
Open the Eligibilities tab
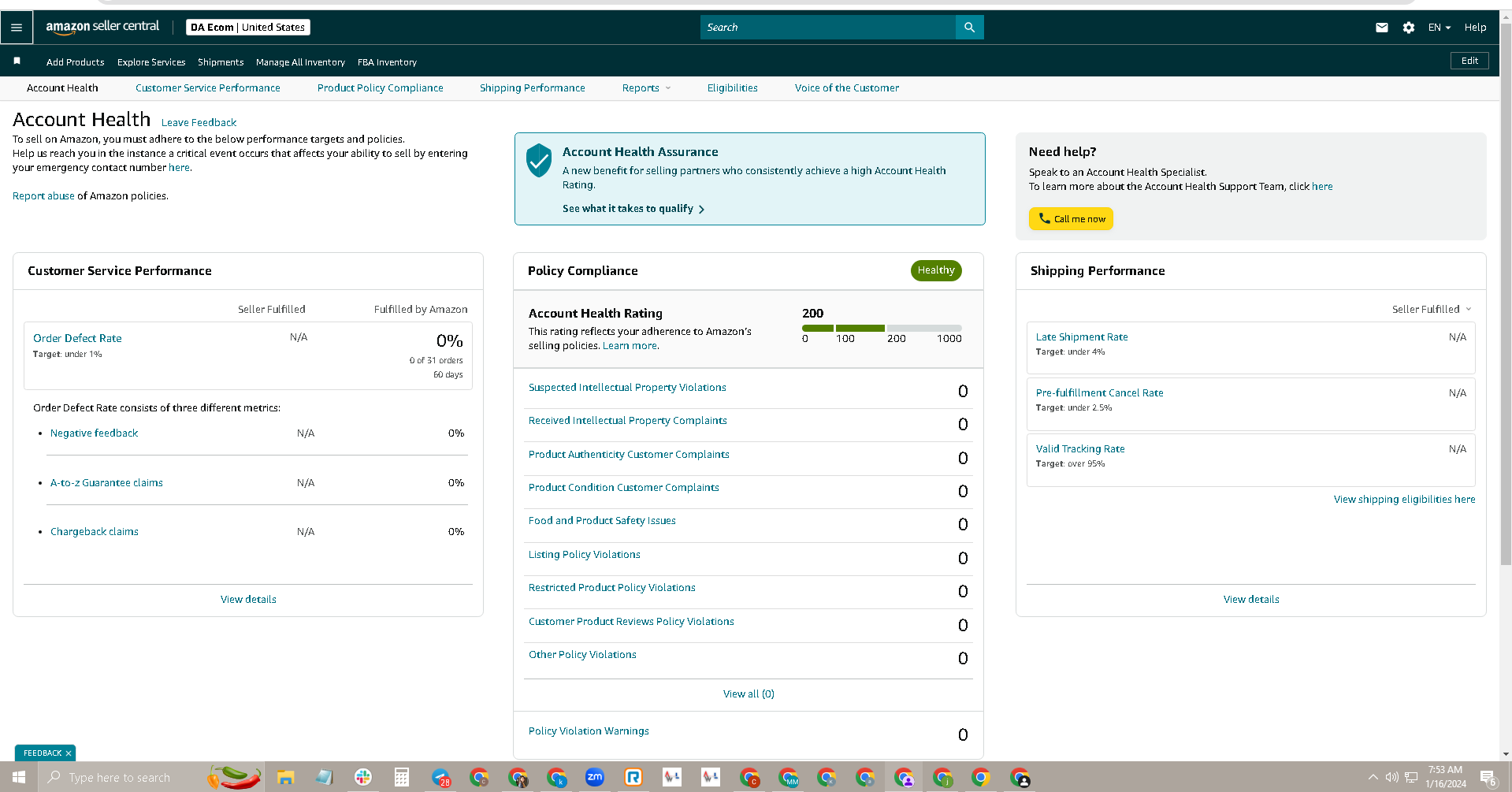(732, 88)
